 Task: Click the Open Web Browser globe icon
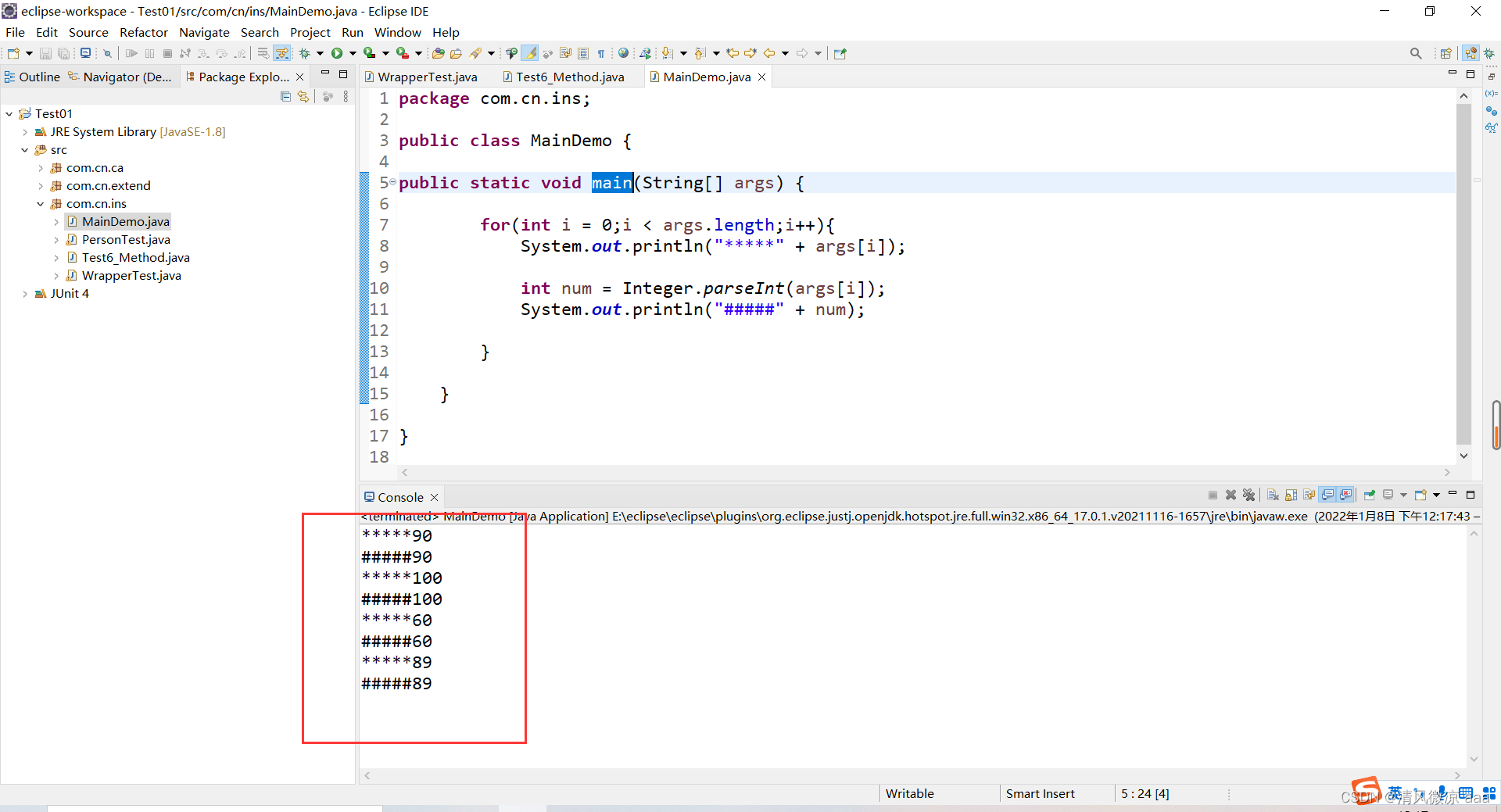623,53
